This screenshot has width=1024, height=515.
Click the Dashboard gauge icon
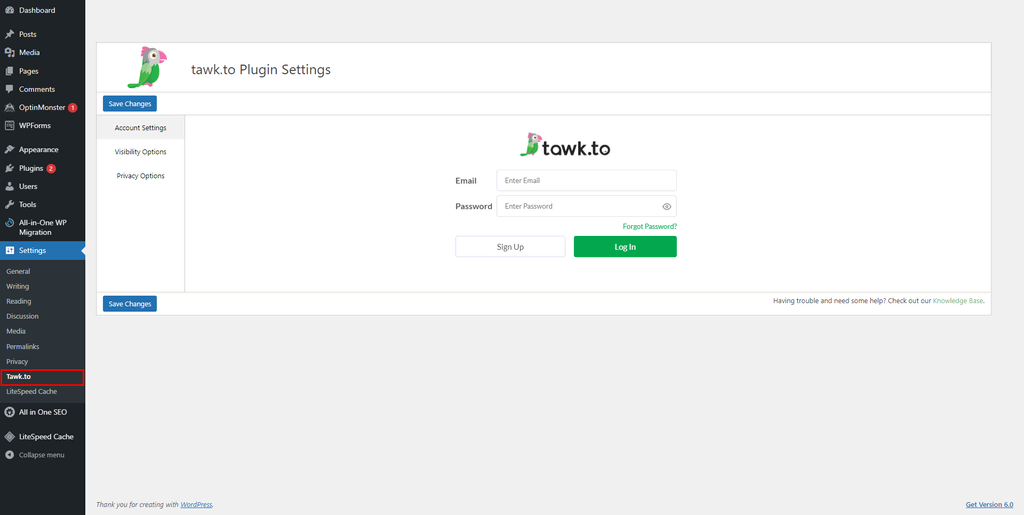10,10
